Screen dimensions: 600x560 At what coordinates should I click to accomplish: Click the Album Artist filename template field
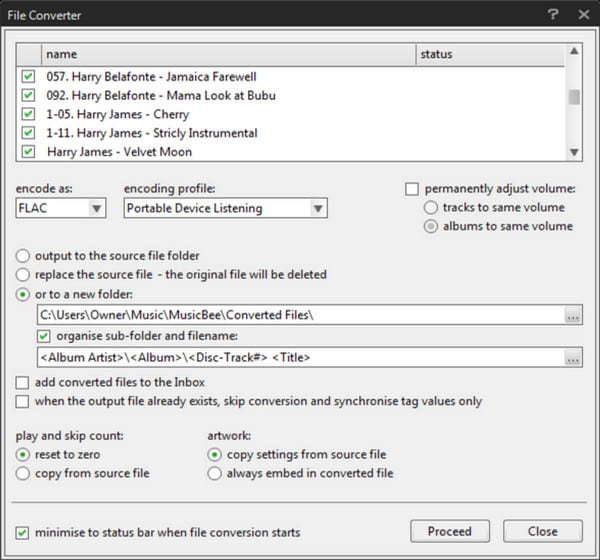(x=301, y=358)
